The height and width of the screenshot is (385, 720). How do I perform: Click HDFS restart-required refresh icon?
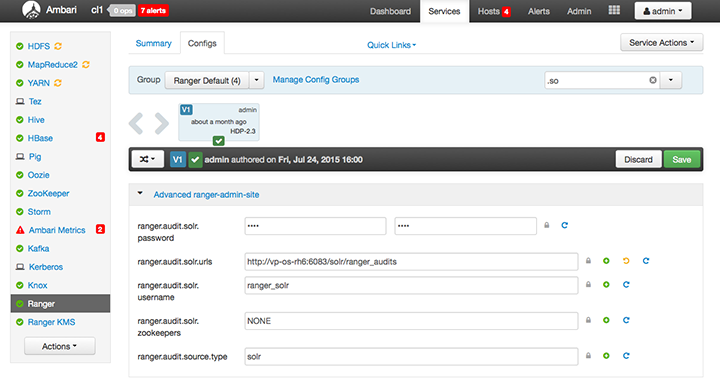[58, 46]
